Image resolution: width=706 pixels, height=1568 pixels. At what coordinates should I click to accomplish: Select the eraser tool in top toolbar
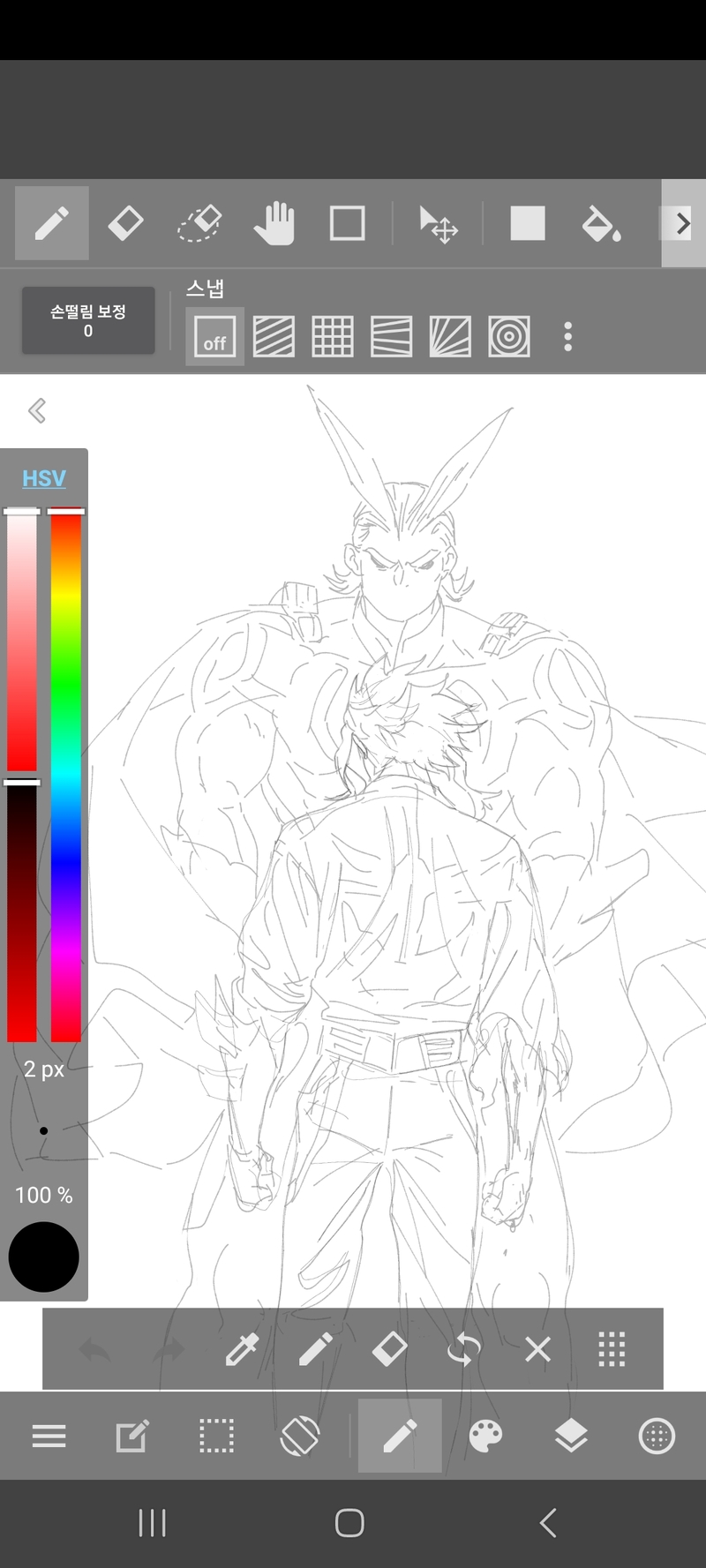pos(125,223)
